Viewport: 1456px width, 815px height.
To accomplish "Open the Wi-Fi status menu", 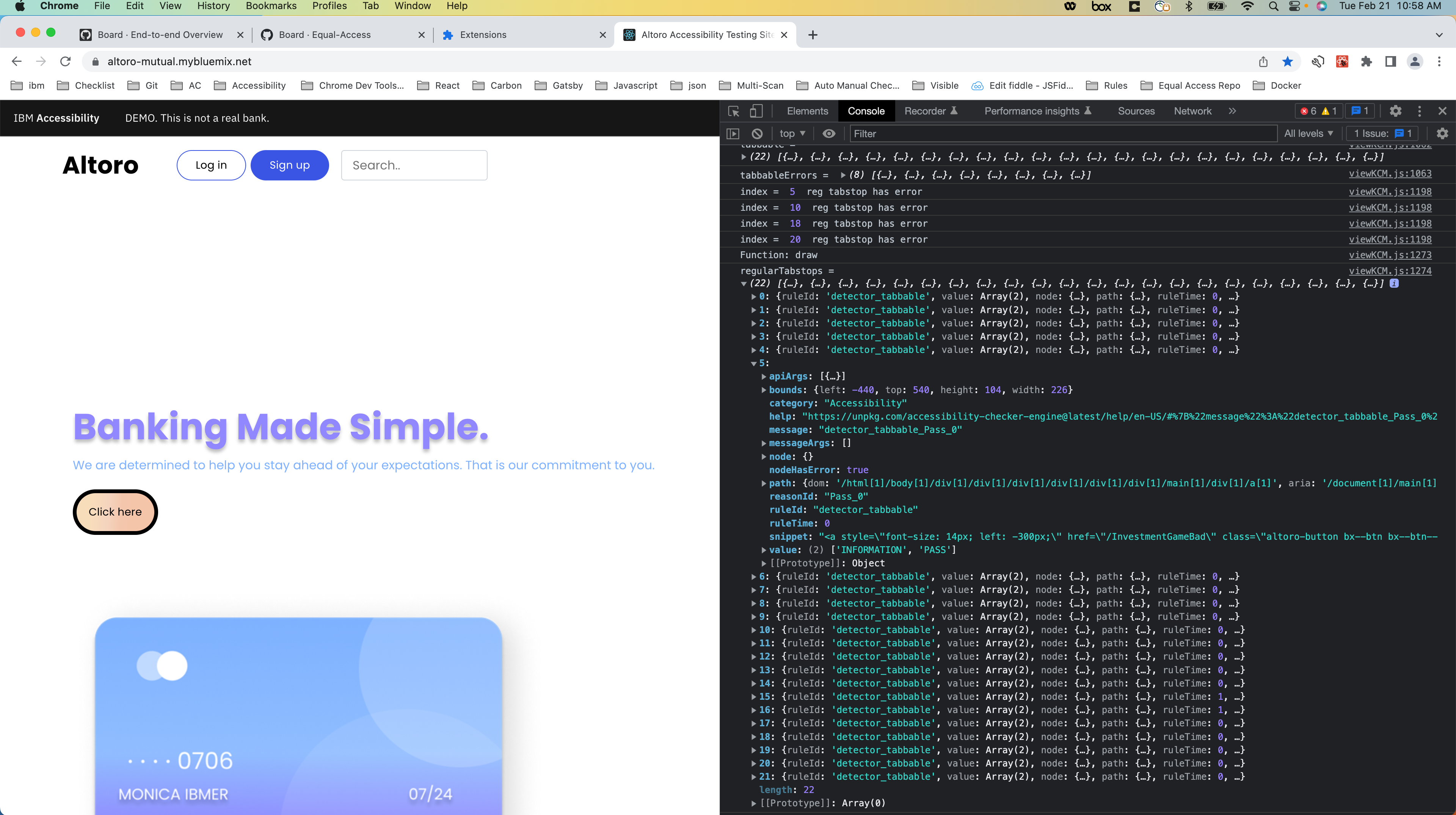I will click(1247, 6).
